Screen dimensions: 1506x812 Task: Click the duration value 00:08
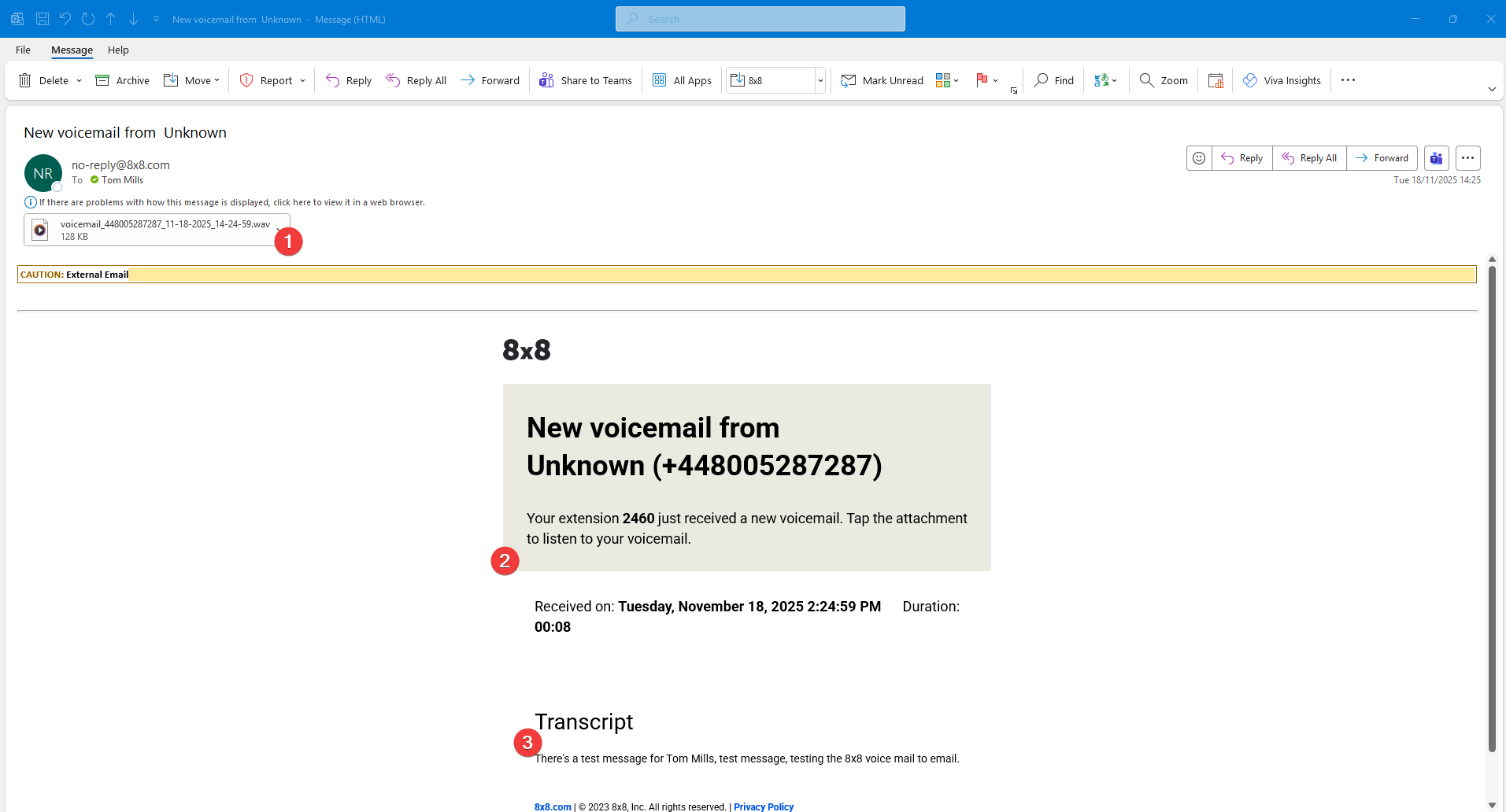(x=553, y=627)
